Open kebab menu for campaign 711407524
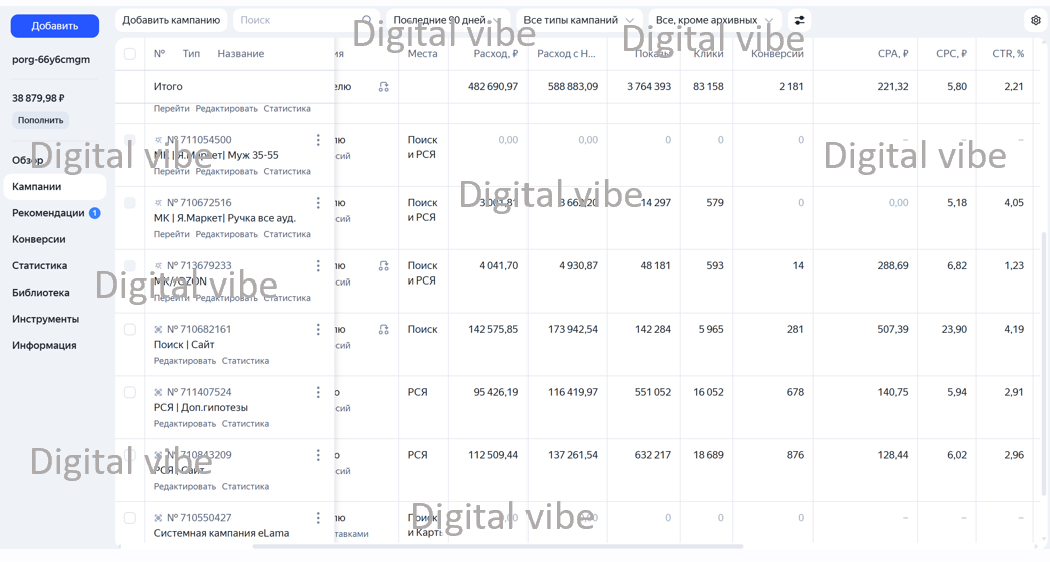This screenshot has width=1050, height=562. [x=318, y=392]
